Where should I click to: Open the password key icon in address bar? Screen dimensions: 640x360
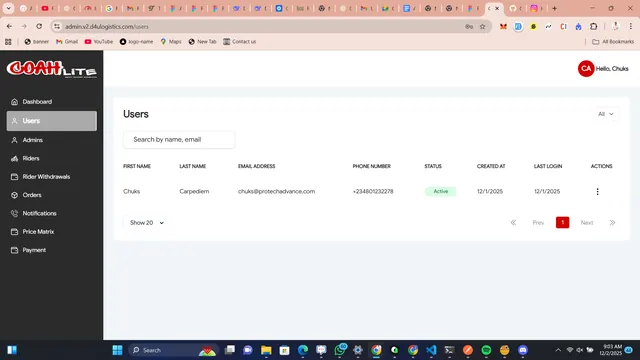(x=469, y=27)
